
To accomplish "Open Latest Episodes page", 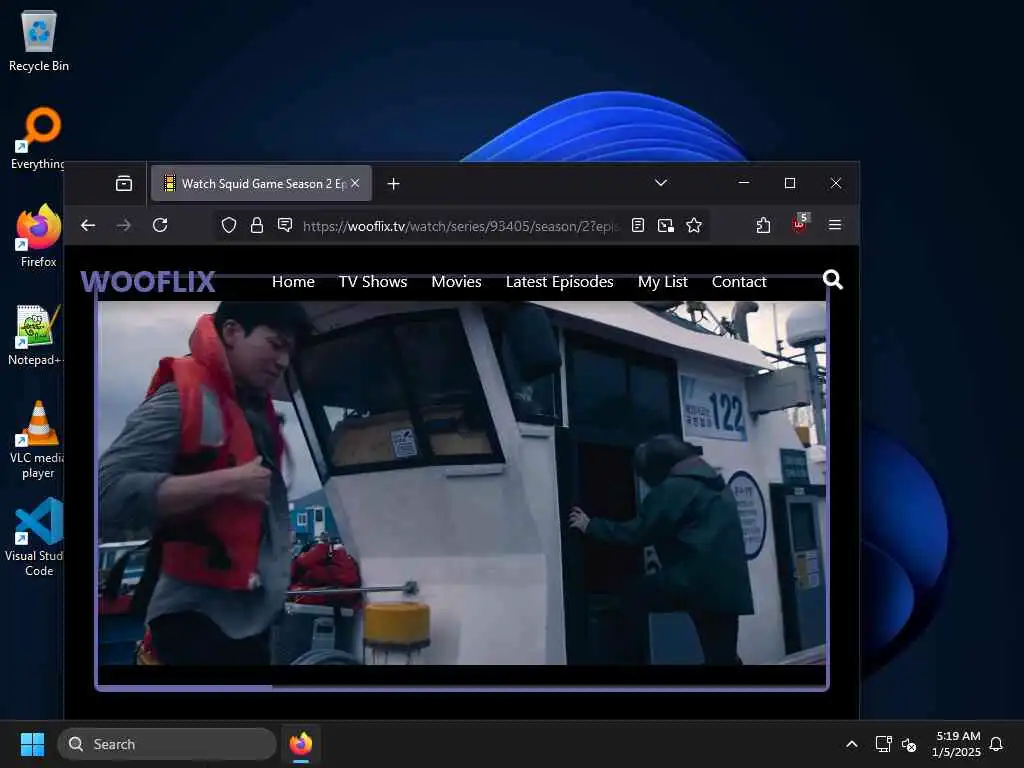I will click(x=560, y=281).
